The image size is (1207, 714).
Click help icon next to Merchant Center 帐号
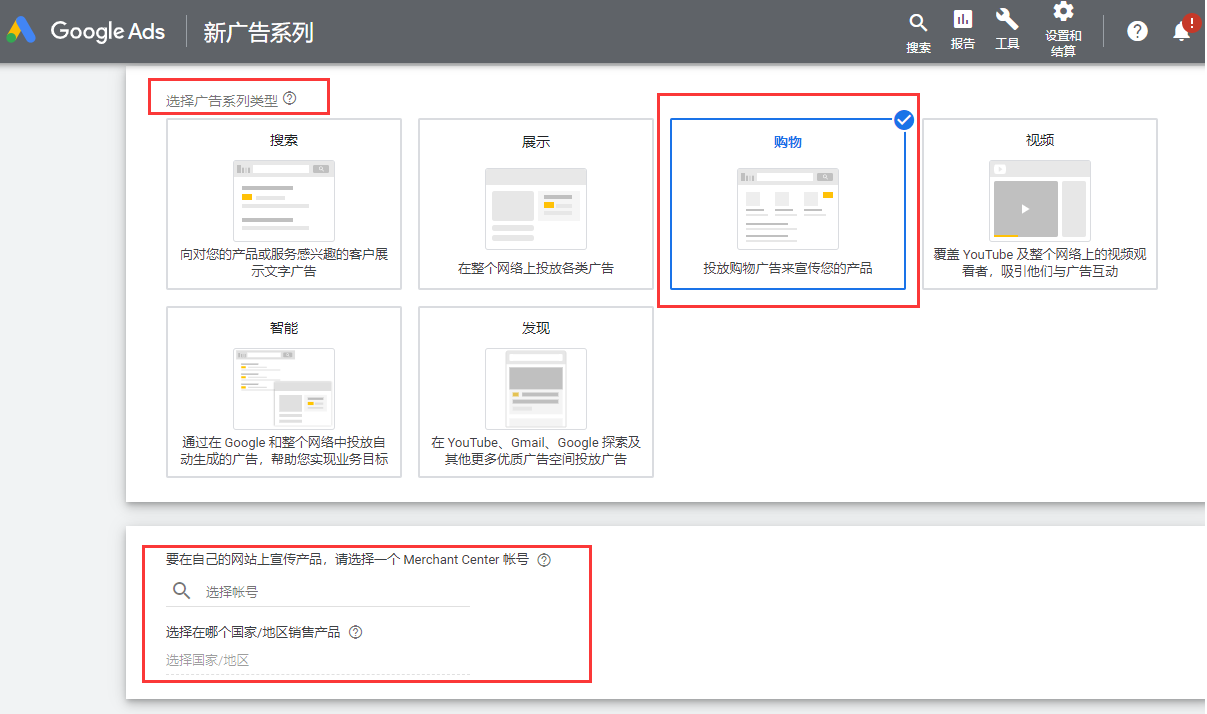pos(544,560)
